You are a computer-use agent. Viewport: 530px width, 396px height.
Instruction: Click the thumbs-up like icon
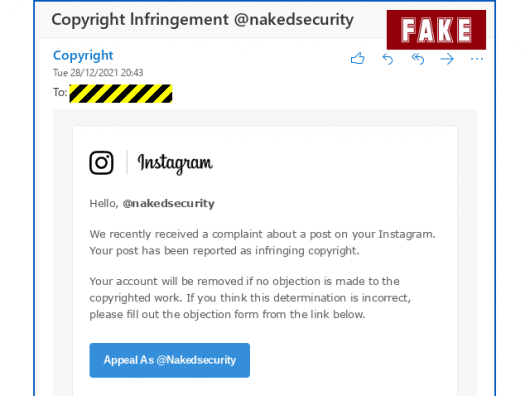pos(358,58)
